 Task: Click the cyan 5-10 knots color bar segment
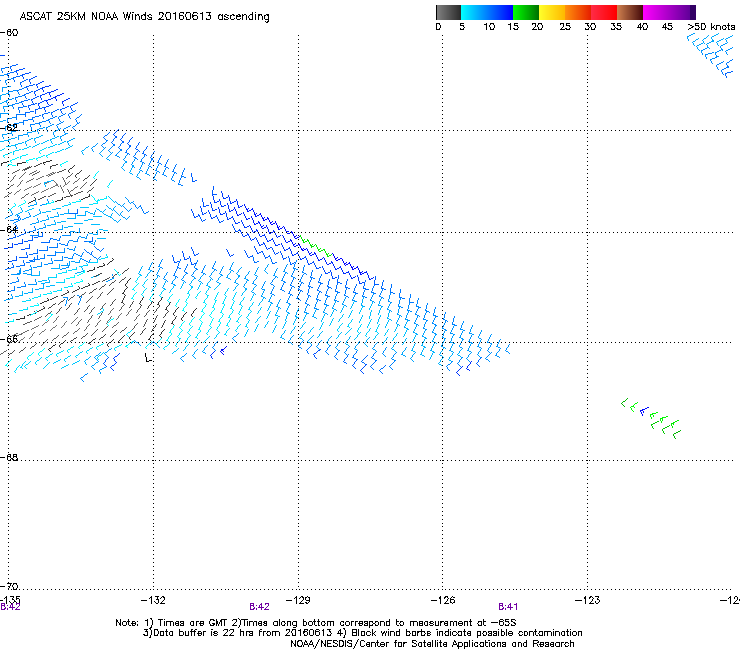coord(474,12)
